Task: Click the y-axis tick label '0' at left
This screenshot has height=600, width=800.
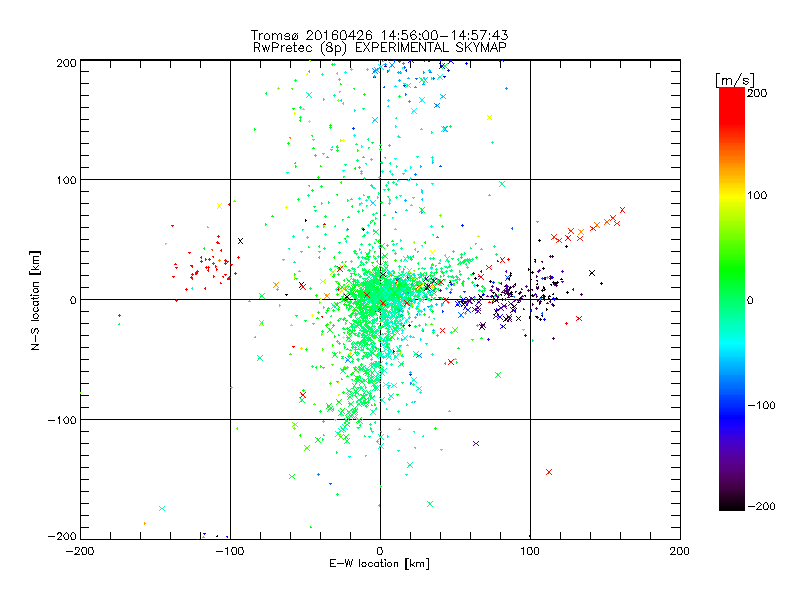Action: (x=73, y=300)
